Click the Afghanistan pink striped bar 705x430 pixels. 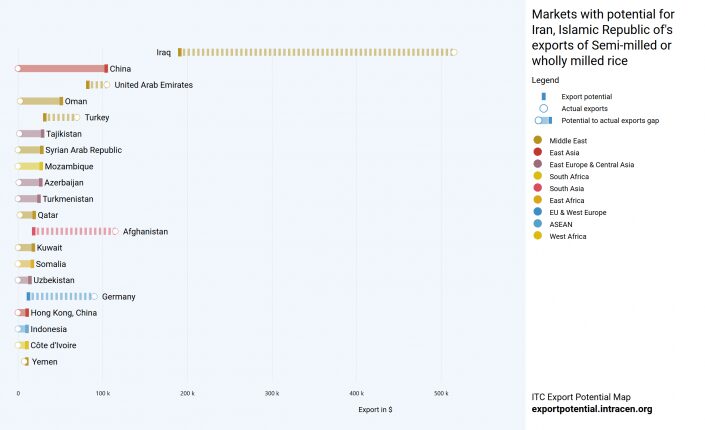pos(75,231)
